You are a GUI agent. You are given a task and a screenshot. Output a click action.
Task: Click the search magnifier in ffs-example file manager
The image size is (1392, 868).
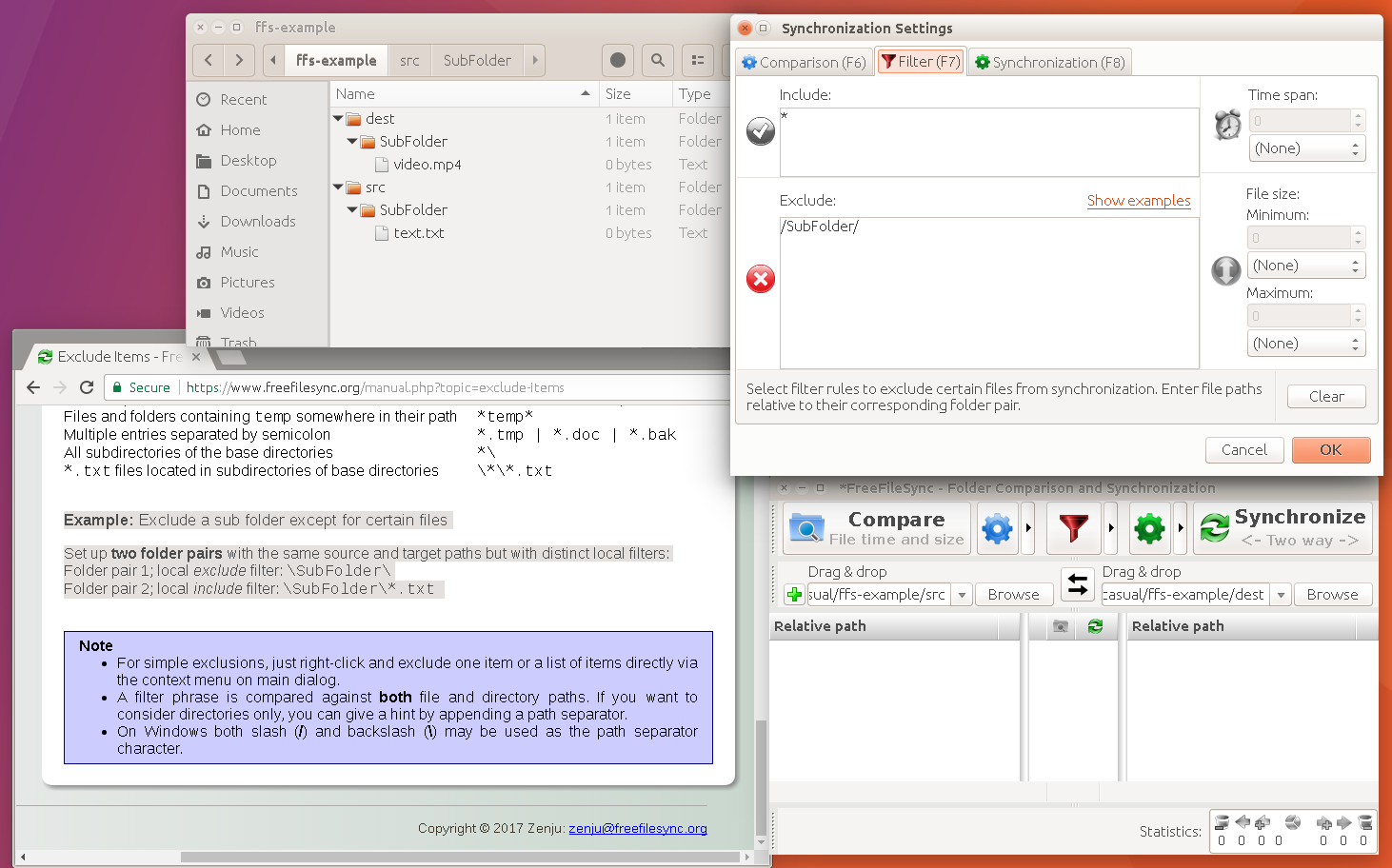(658, 60)
